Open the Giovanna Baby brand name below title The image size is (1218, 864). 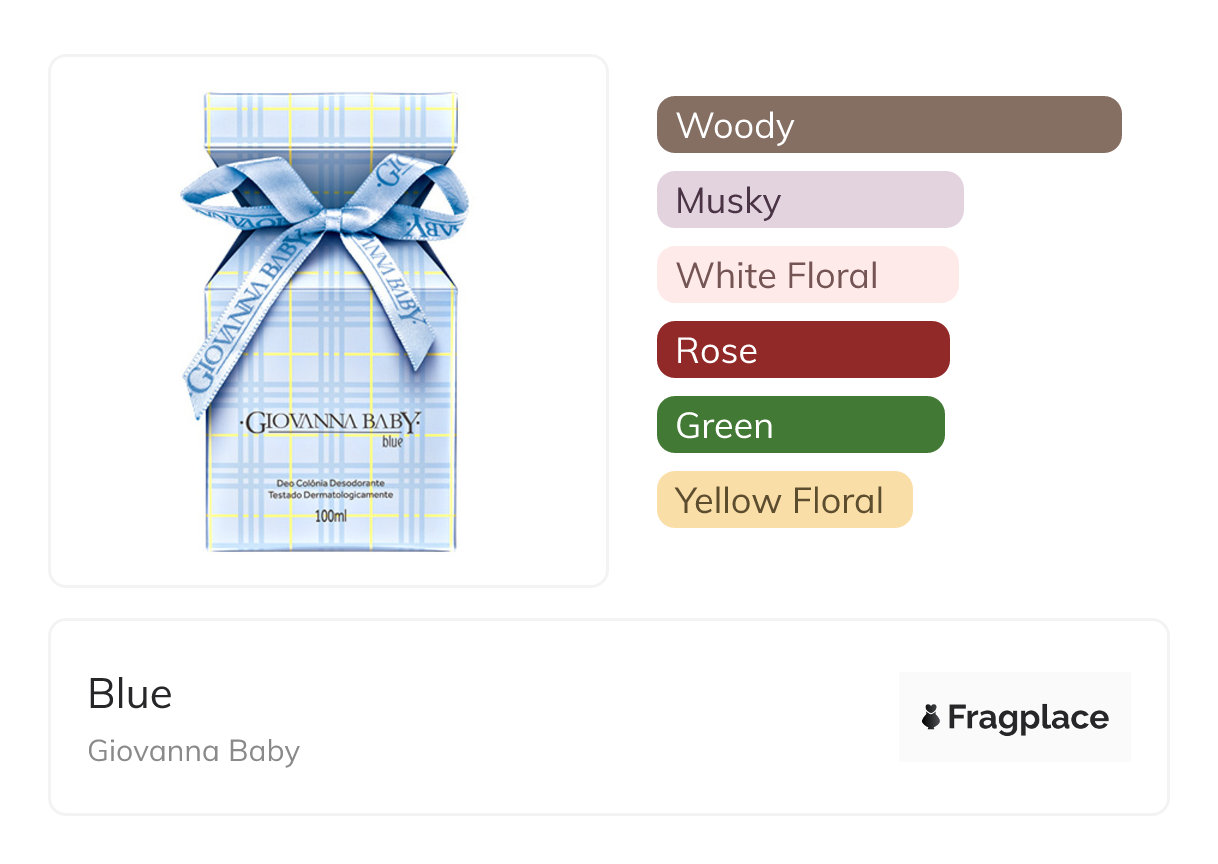click(x=193, y=750)
